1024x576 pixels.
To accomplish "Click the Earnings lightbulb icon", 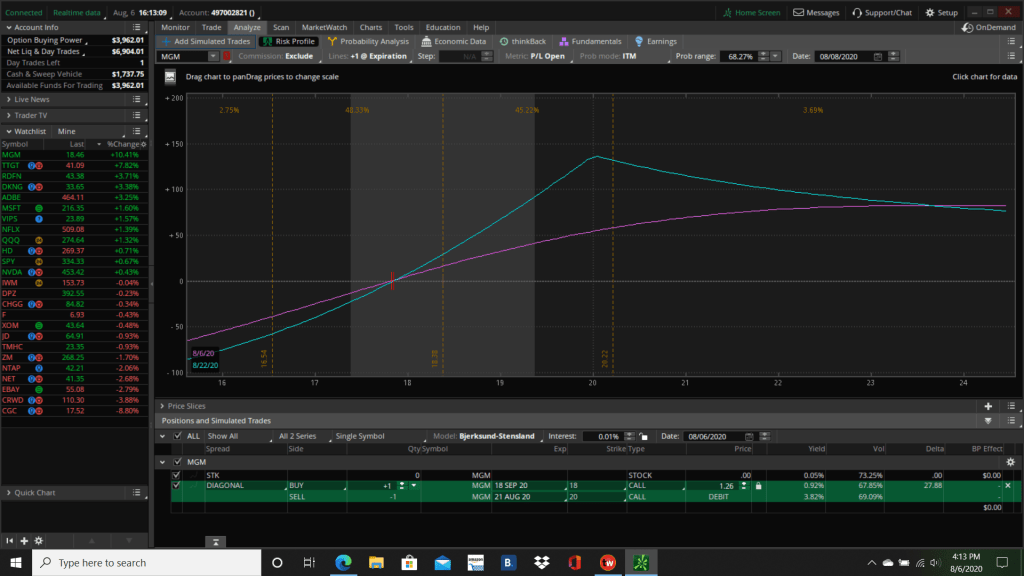I will 641,42.
